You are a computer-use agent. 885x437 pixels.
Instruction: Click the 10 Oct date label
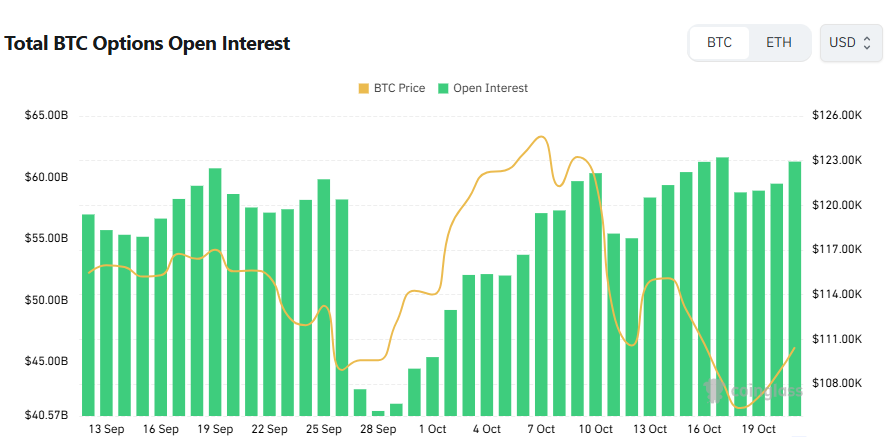[596, 429]
